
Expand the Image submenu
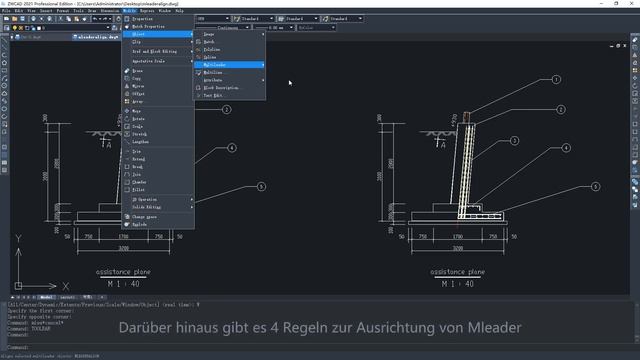[x=229, y=34]
